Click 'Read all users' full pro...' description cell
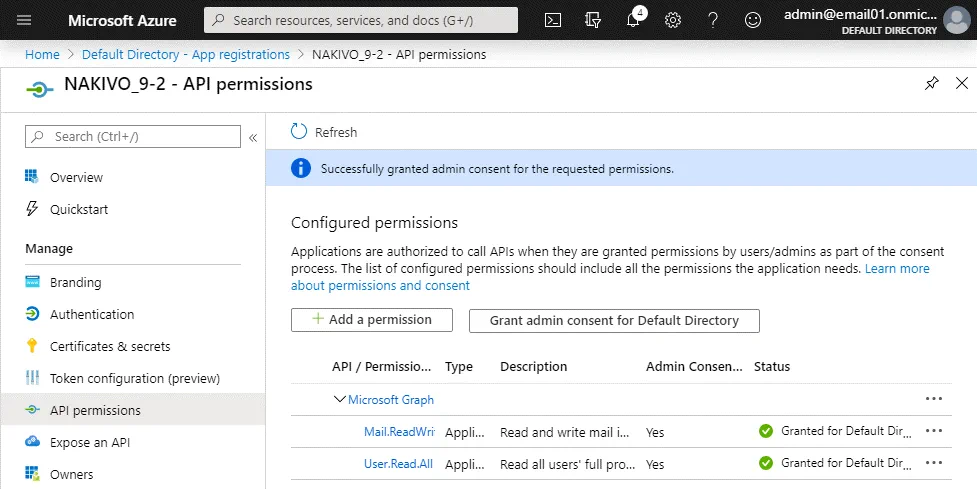 coord(568,464)
